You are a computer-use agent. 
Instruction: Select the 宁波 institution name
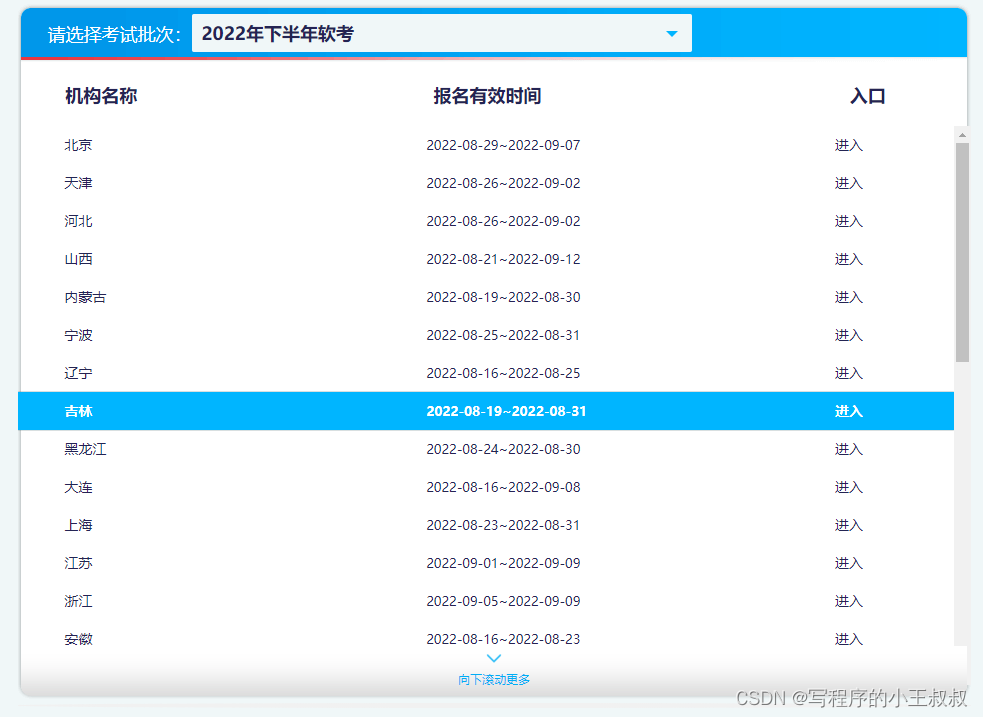78,335
